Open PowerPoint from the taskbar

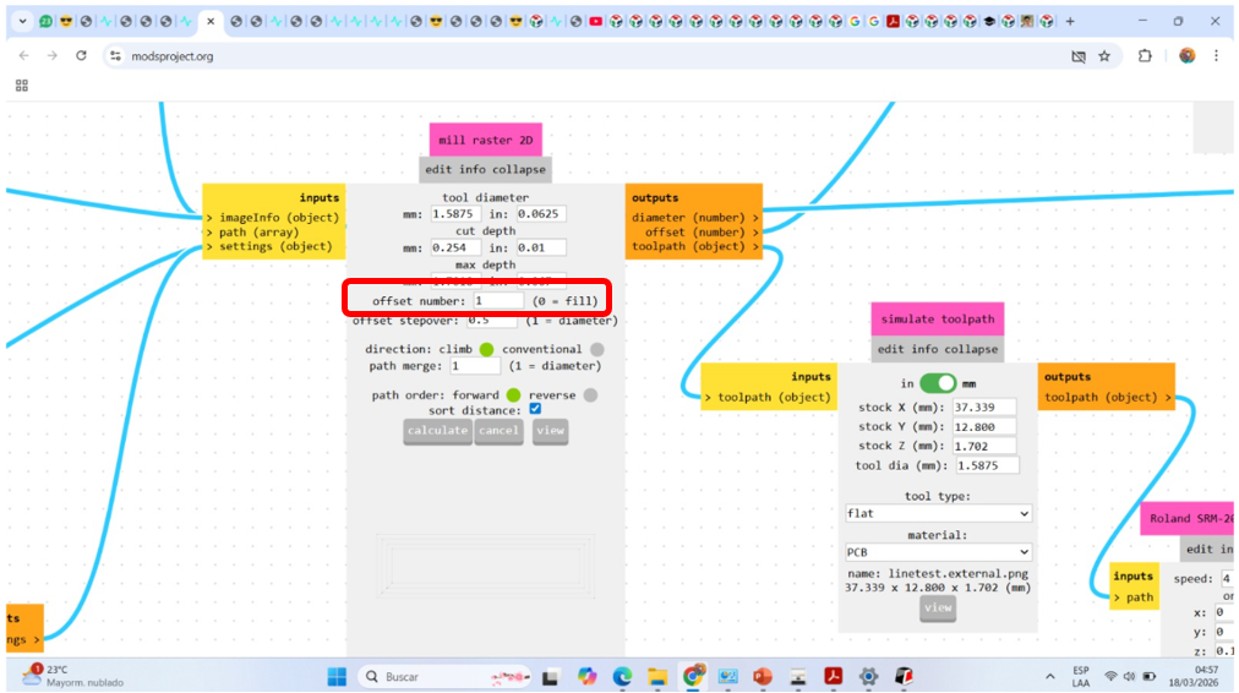click(763, 677)
